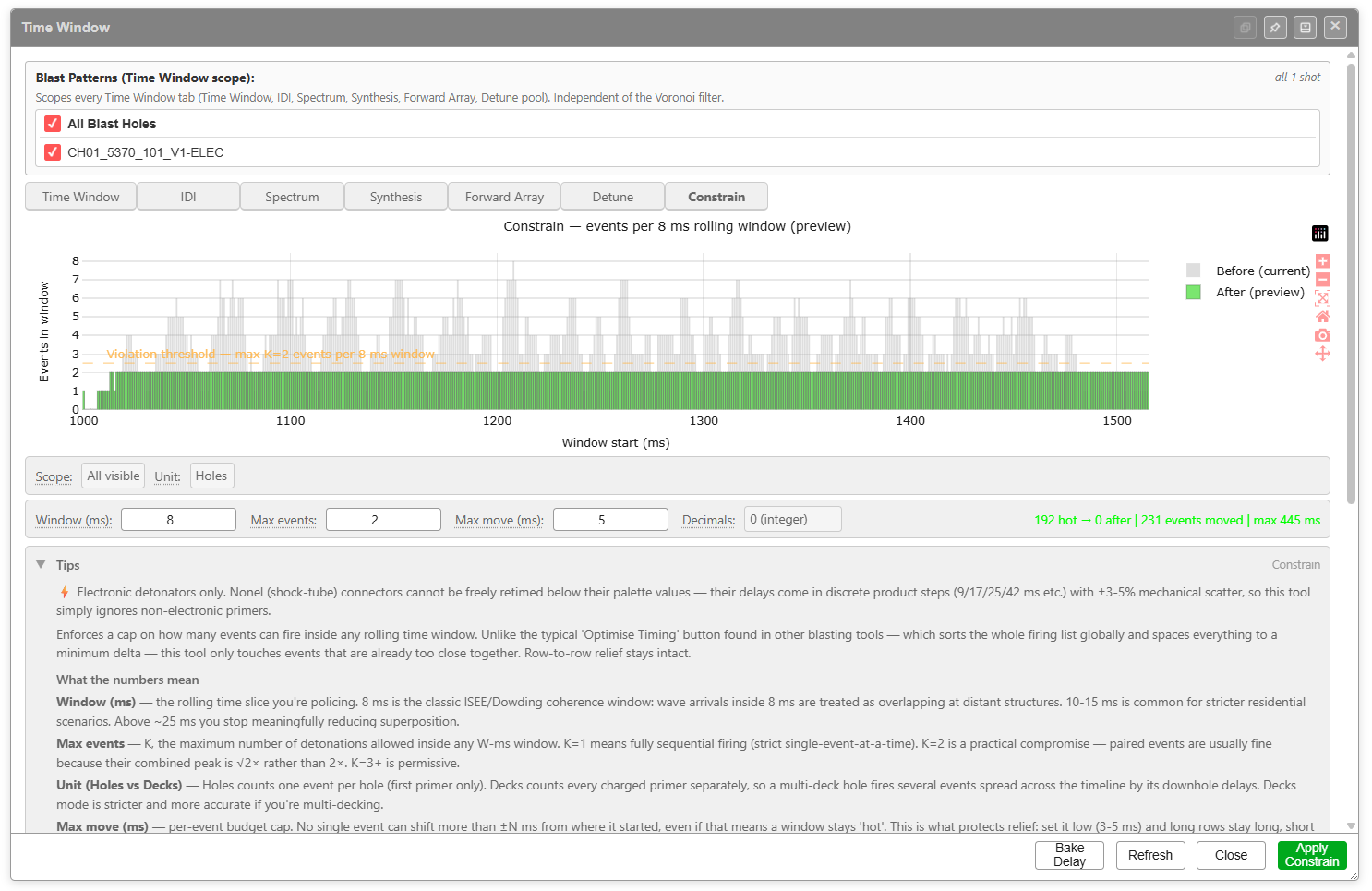1372x891 pixels.
Task: Open the Synthesis tab
Action: (396, 197)
